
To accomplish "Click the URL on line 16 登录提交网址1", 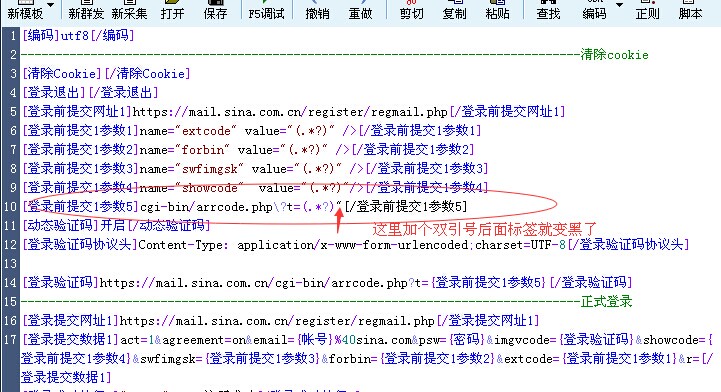I will click(x=277, y=320).
